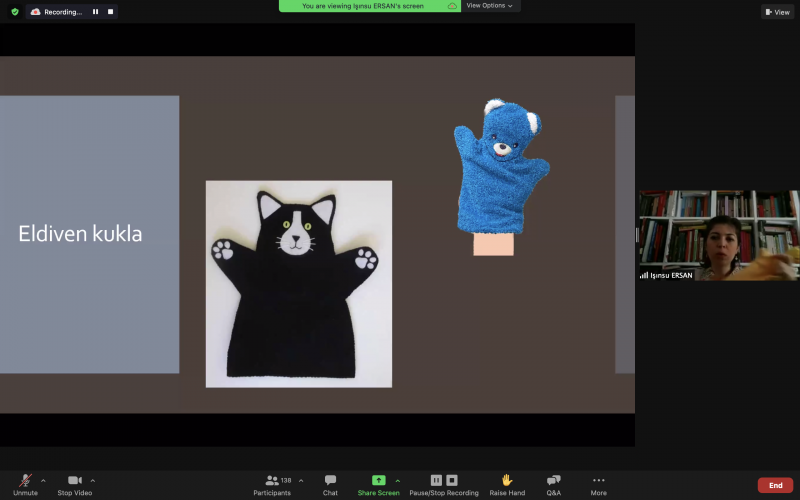Click the green Share Screen icon
Screen dimensions: 800x500
coord(378,480)
